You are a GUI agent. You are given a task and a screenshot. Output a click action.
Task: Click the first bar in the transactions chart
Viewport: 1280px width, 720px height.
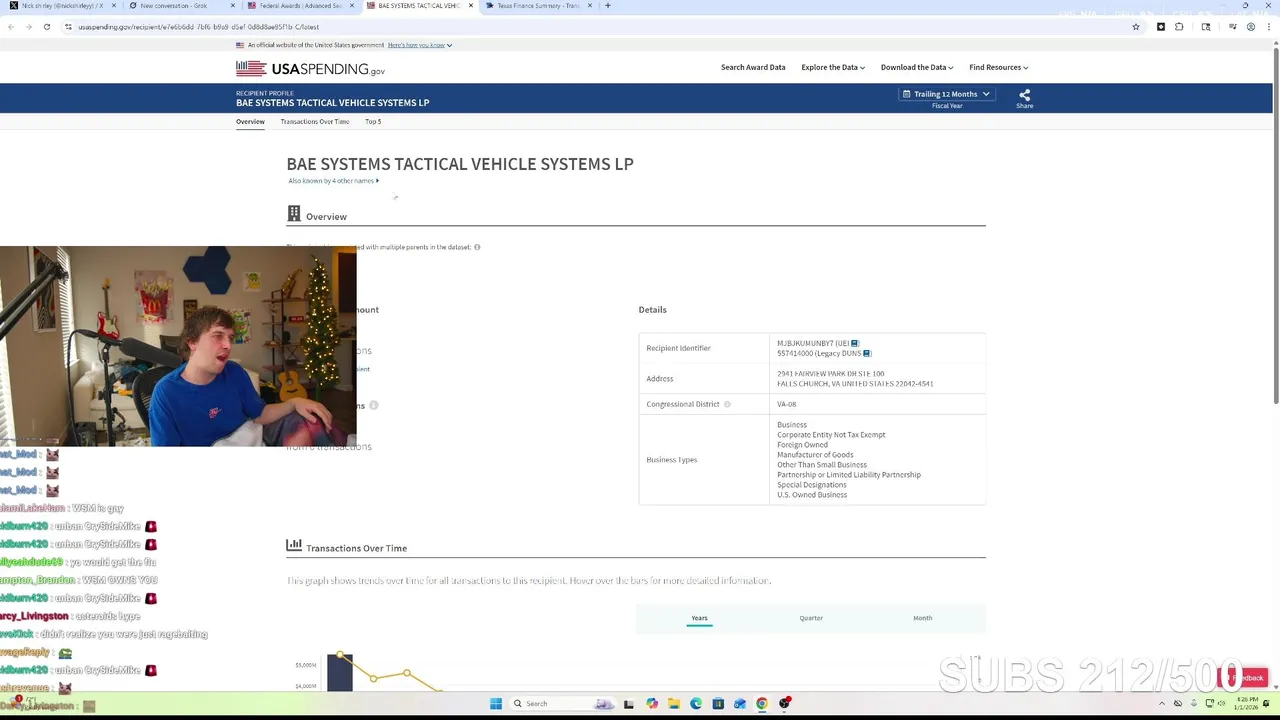(340, 671)
